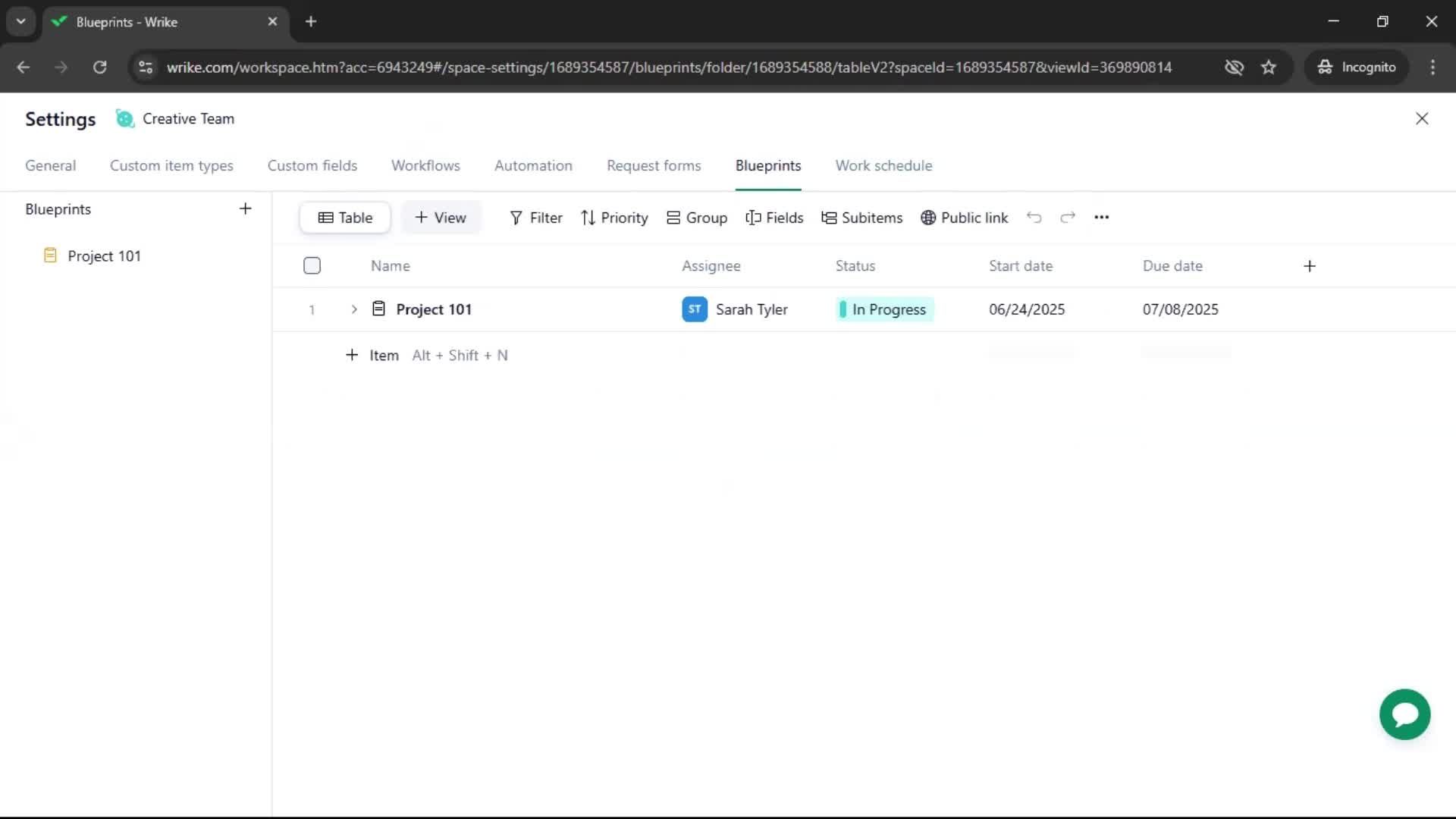Open the General settings tab
1456x819 pixels.
tap(50, 165)
